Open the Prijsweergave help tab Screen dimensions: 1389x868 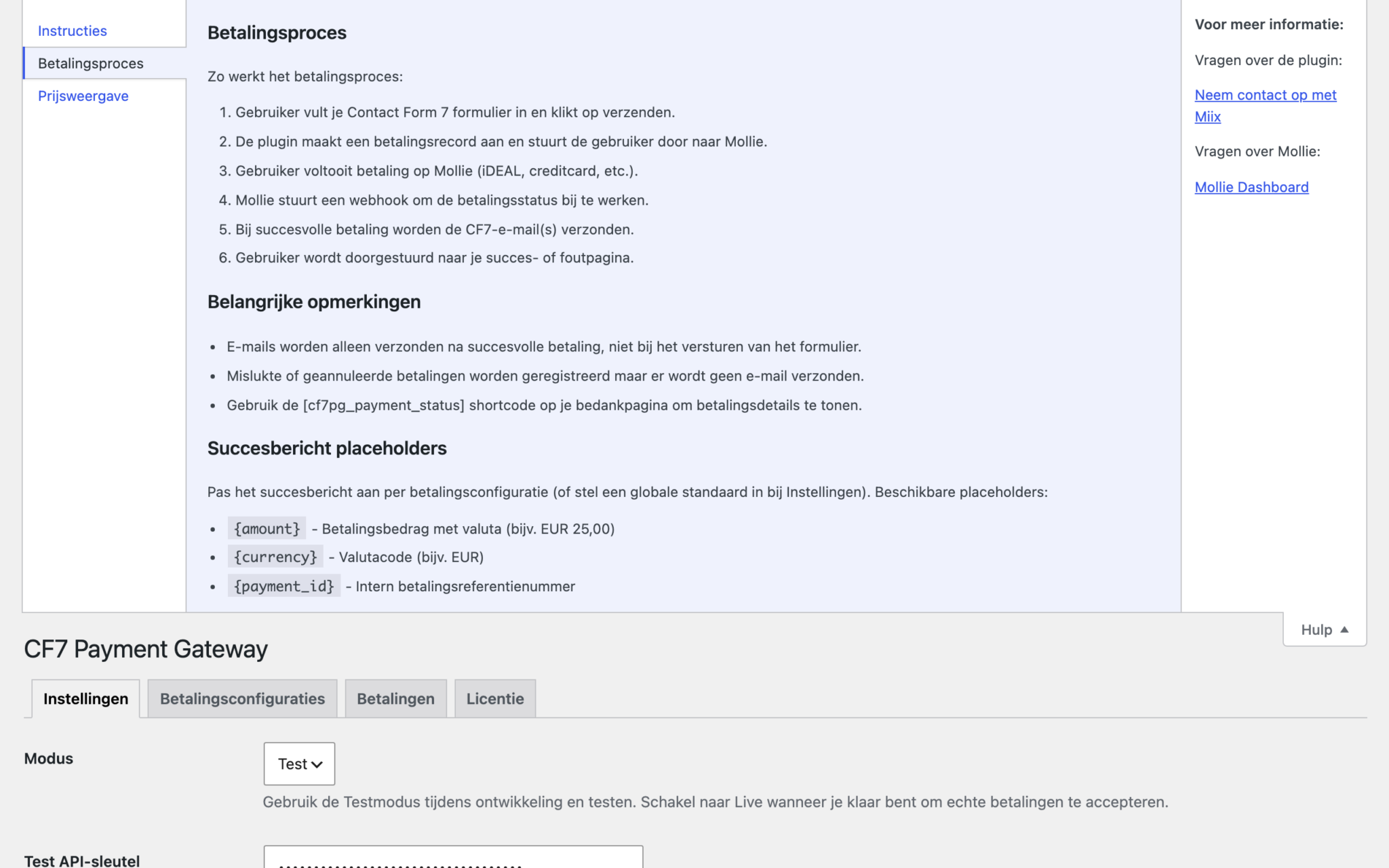83,96
